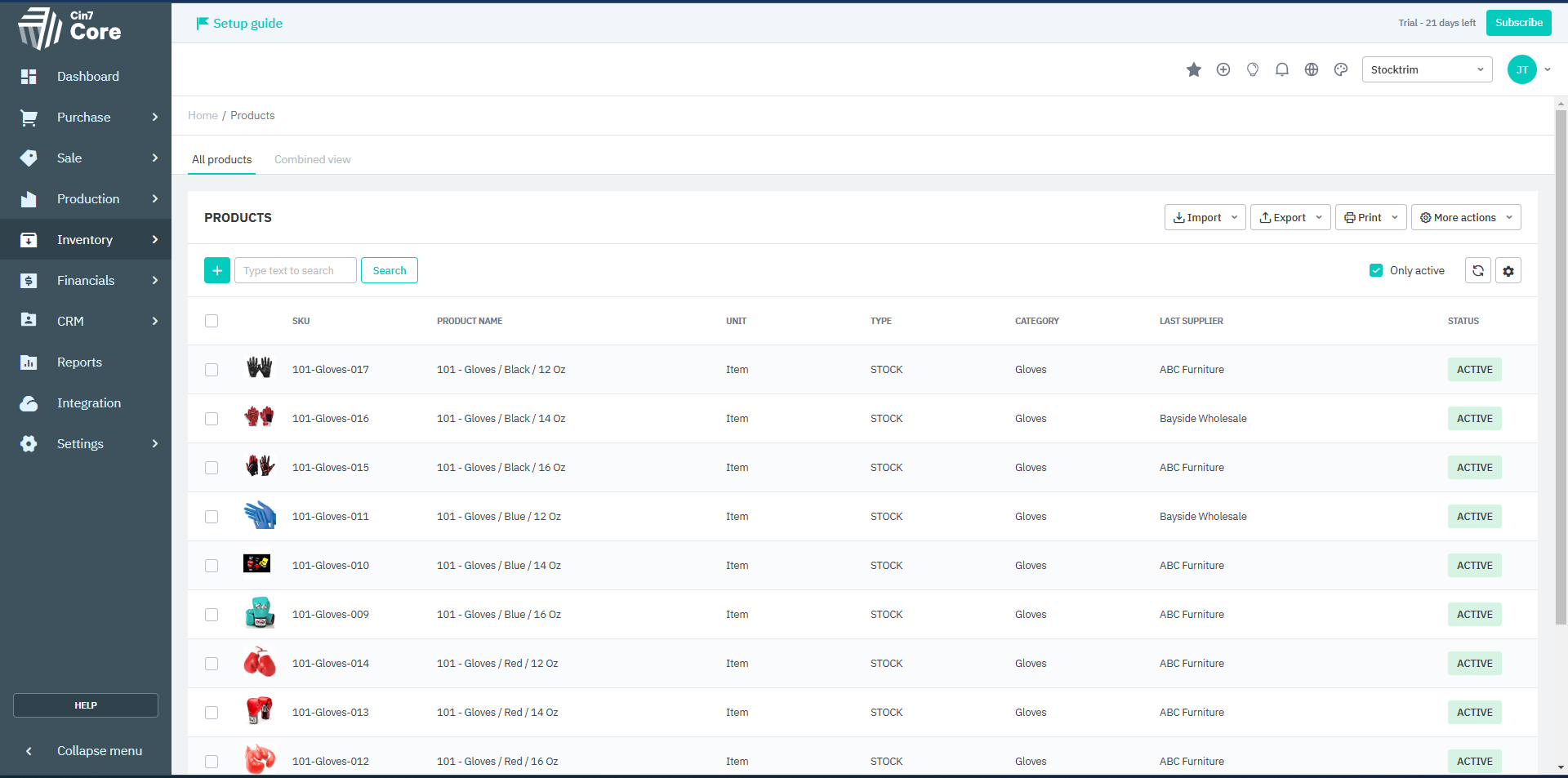Open the notifications bell icon
1568x778 pixels.
[1281, 70]
